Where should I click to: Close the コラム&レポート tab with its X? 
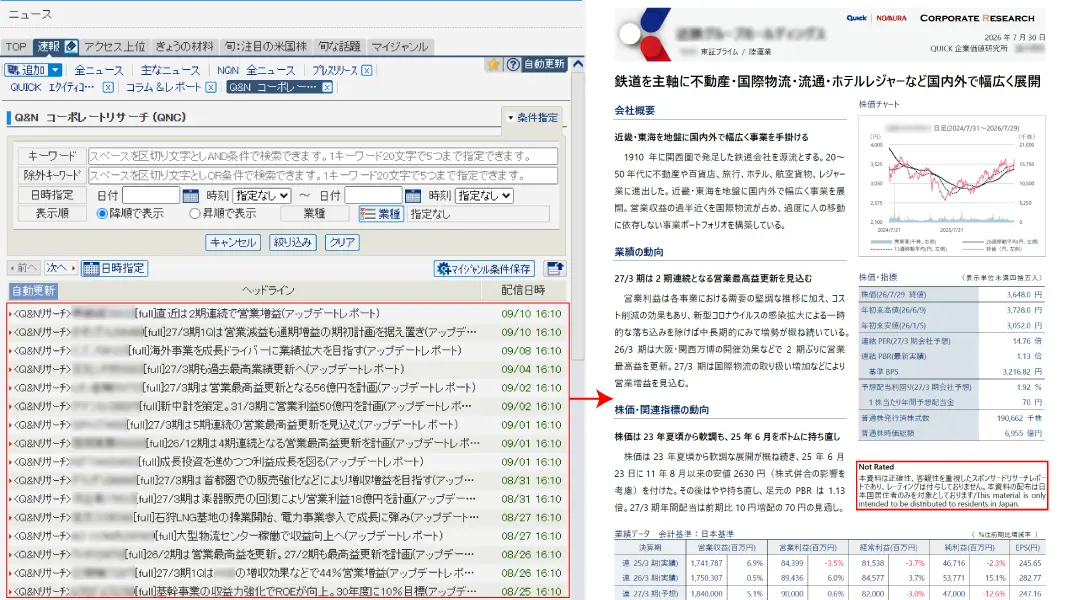coord(211,87)
